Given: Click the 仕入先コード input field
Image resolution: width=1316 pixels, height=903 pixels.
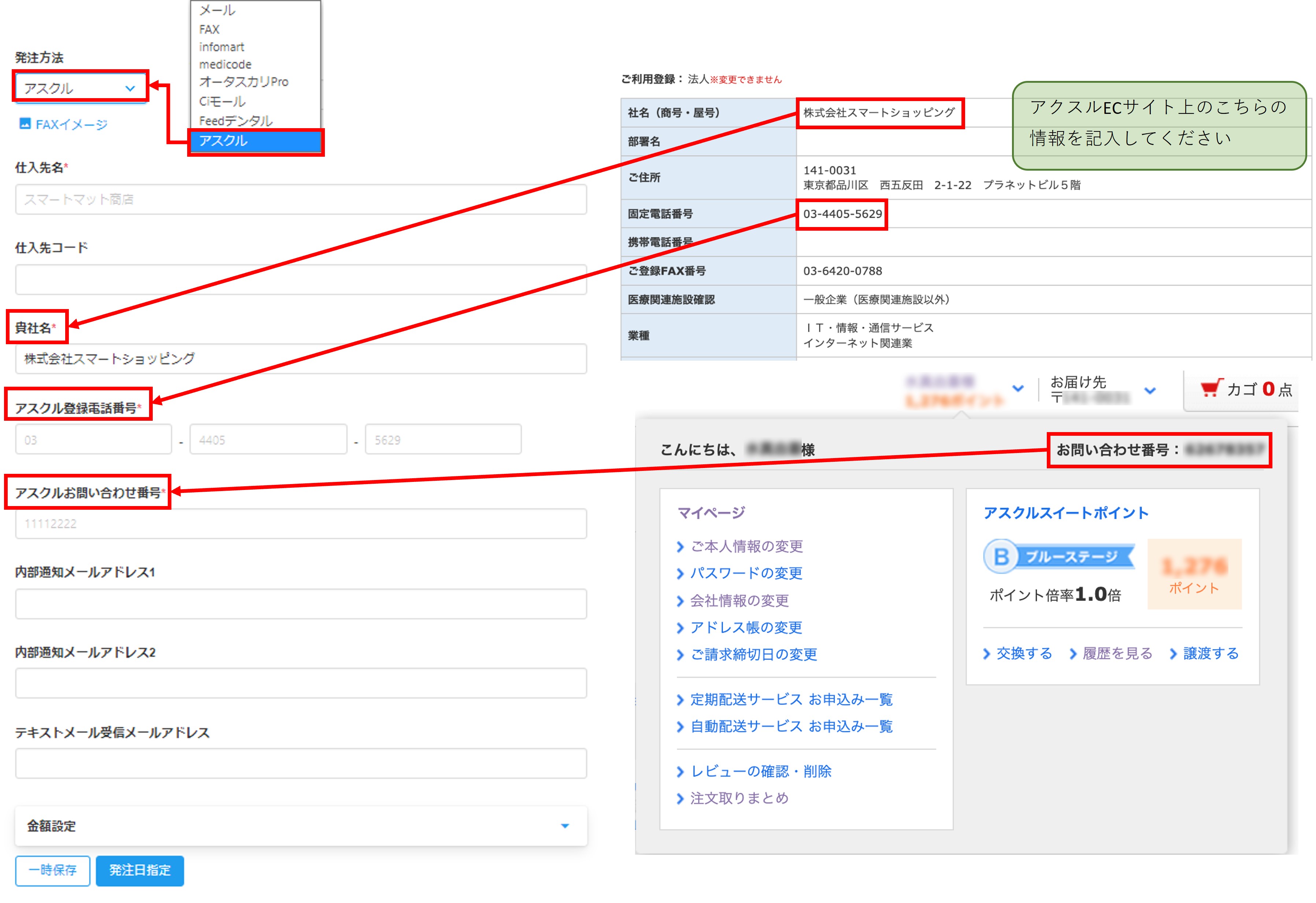Looking at the screenshot, I should (301, 279).
